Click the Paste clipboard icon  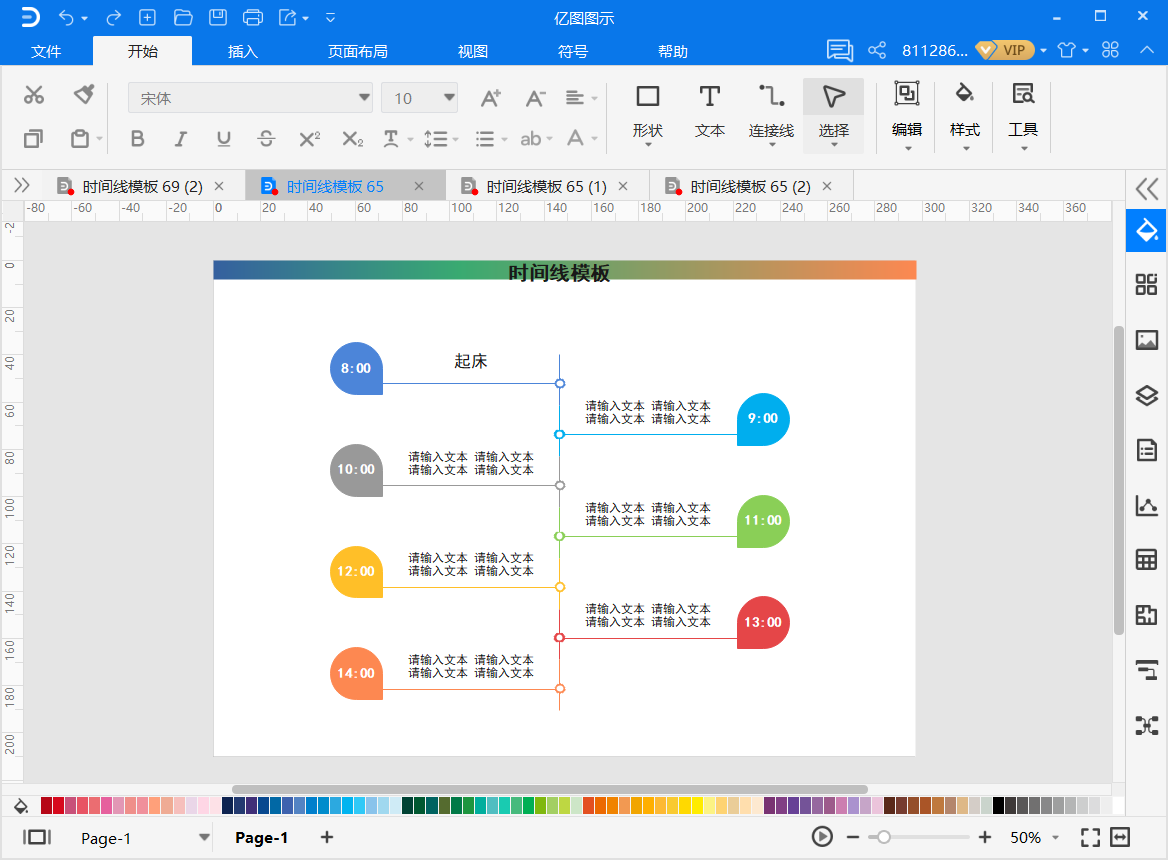tap(80, 138)
